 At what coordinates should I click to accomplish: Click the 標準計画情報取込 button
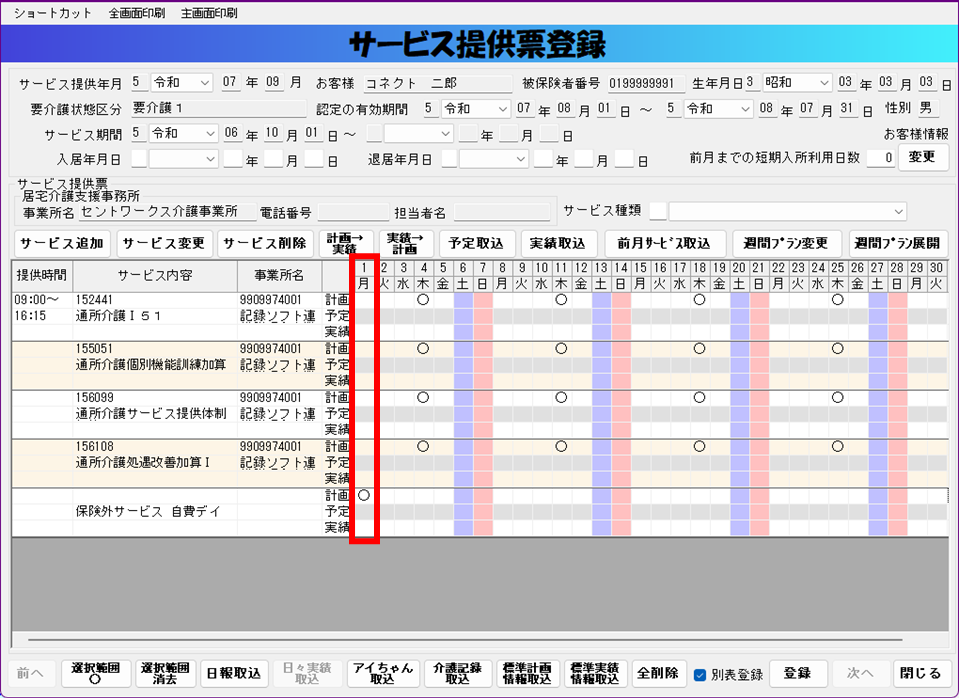tap(526, 672)
